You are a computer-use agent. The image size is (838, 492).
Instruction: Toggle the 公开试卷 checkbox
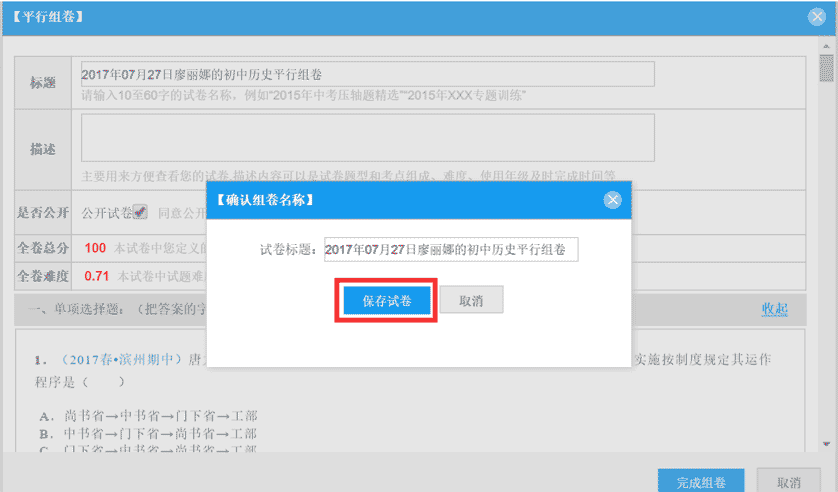point(140,212)
